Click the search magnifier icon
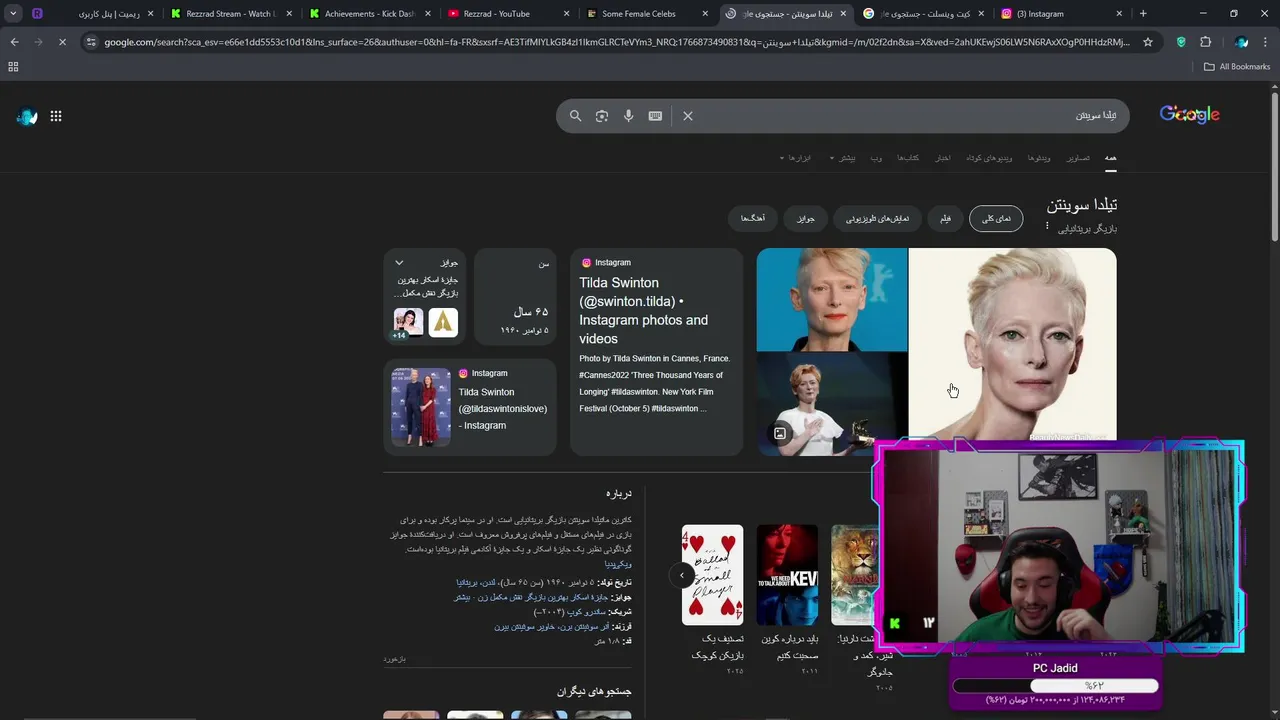 [x=575, y=116]
